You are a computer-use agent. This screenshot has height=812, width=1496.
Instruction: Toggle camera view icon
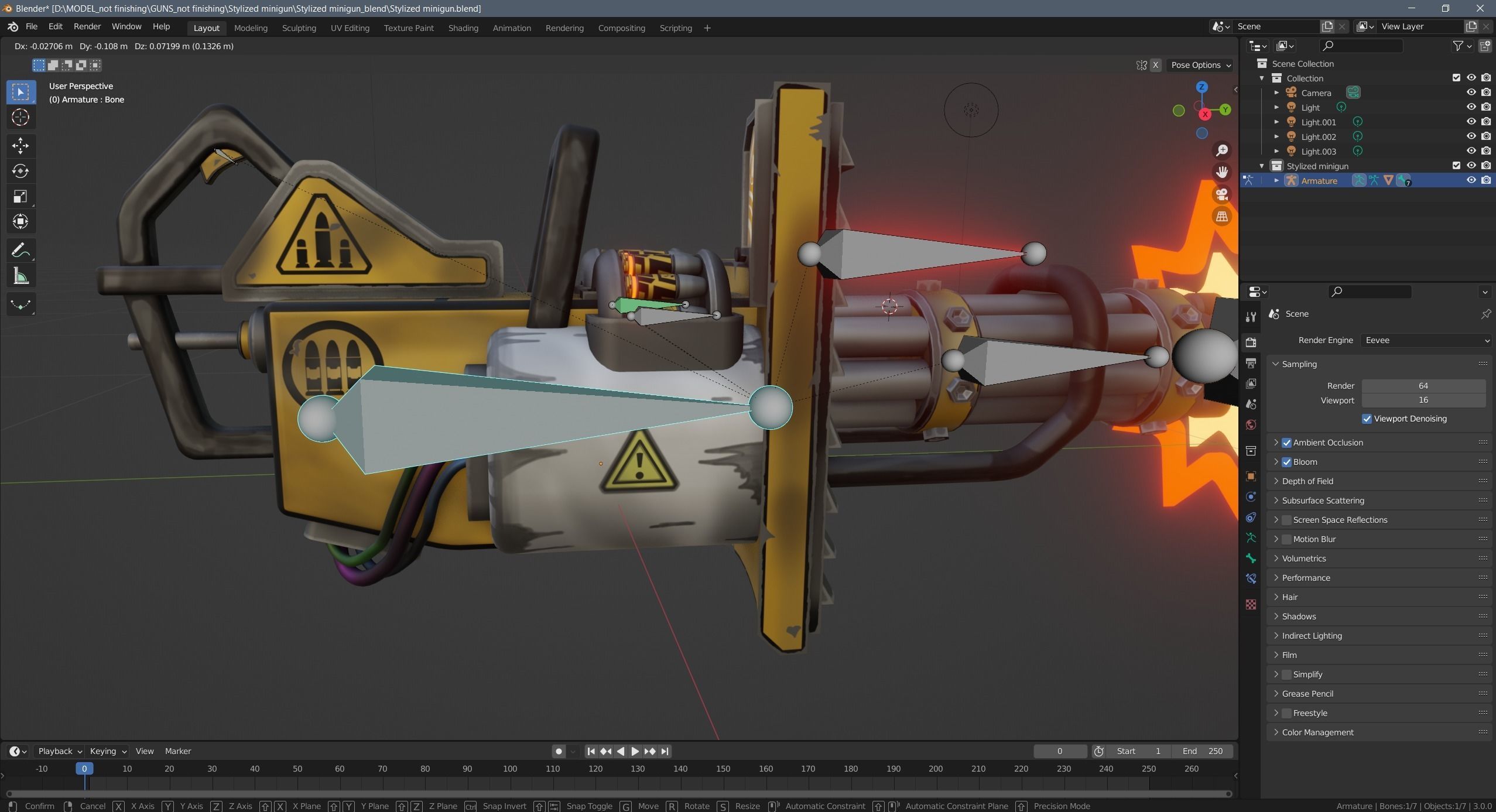tap(1222, 194)
